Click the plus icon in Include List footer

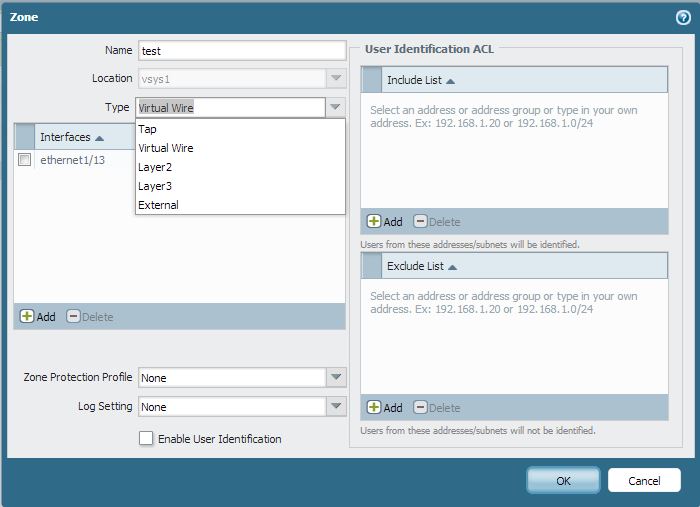click(374, 221)
